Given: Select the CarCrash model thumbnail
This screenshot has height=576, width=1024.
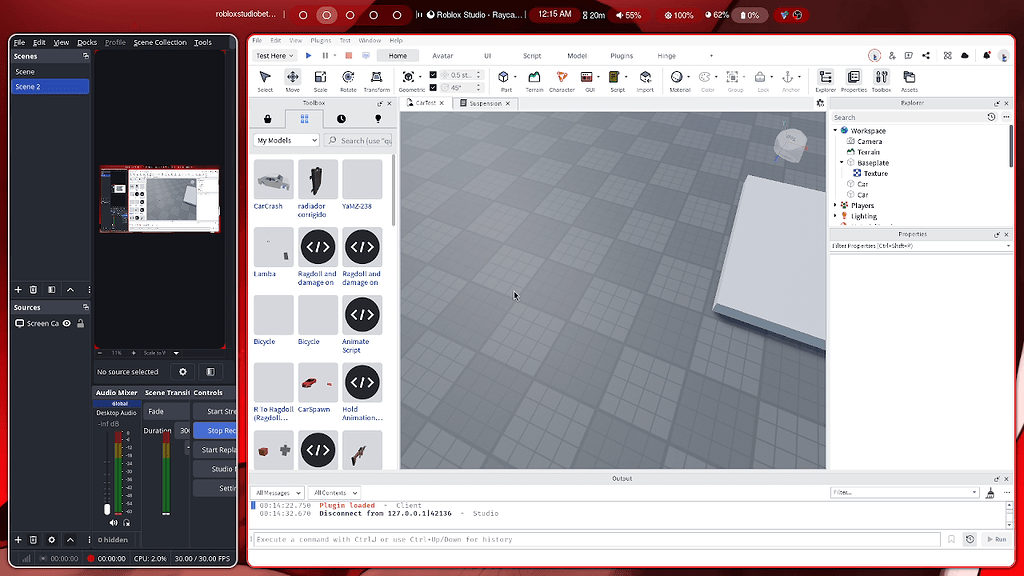Looking at the screenshot, I should (x=273, y=179).
